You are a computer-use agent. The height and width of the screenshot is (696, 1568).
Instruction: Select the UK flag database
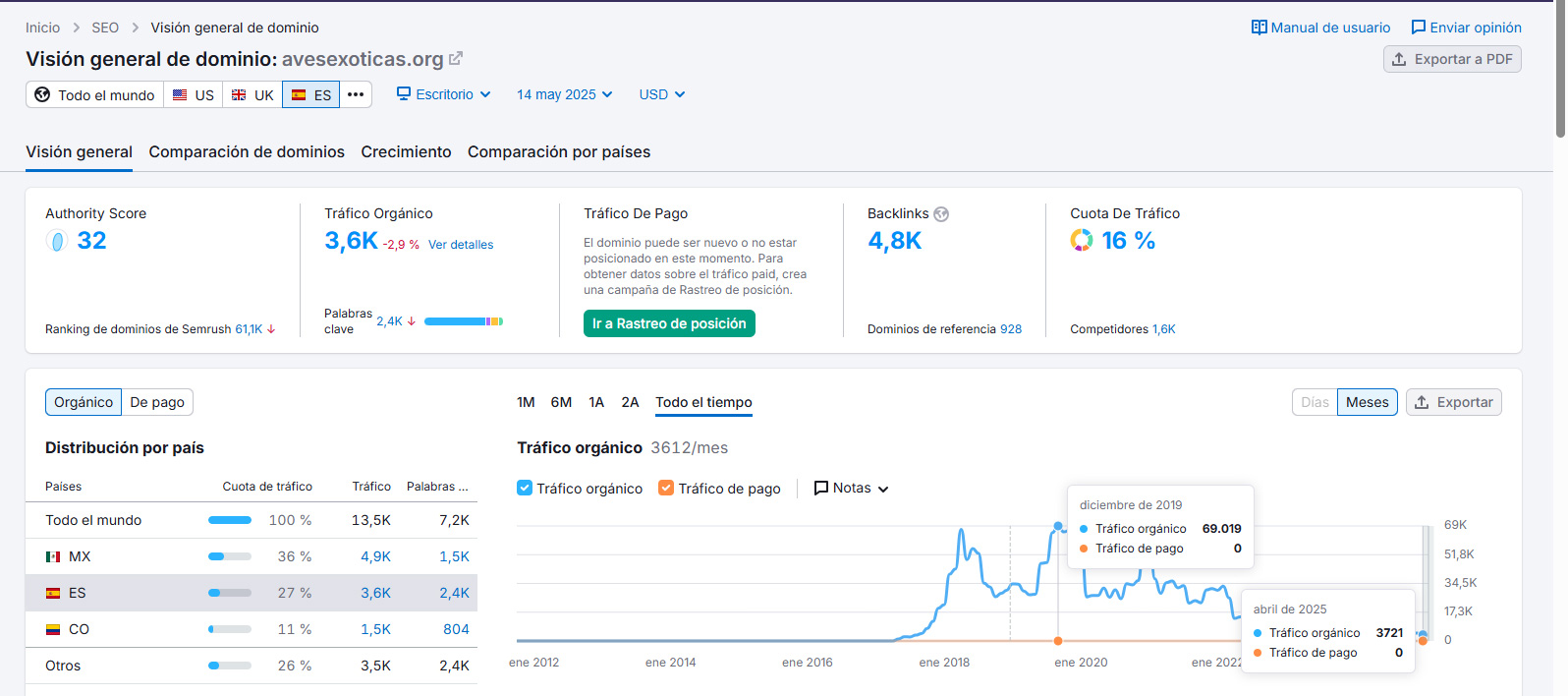(252, 94)
